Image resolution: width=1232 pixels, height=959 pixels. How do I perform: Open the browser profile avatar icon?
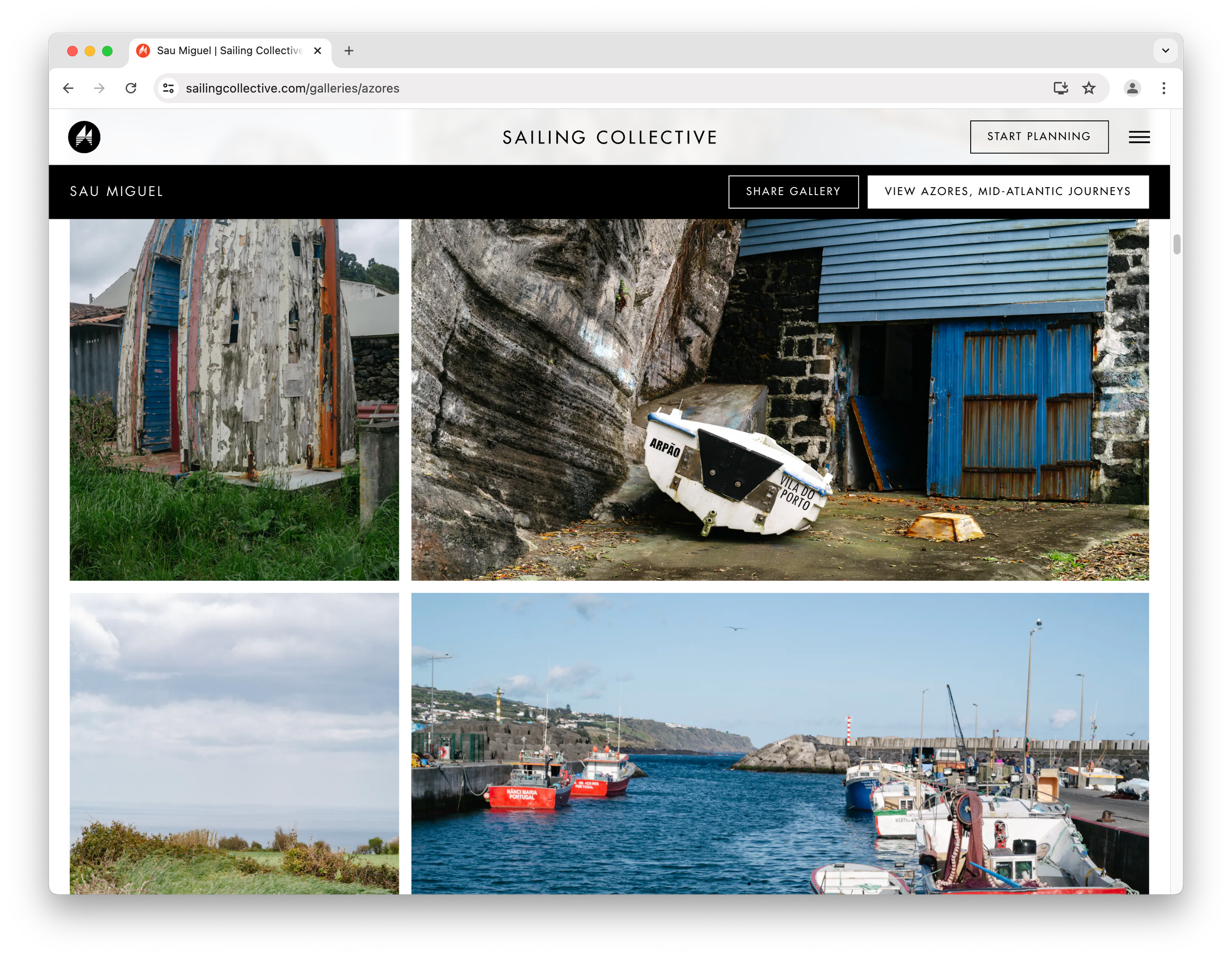point(1132,88)
